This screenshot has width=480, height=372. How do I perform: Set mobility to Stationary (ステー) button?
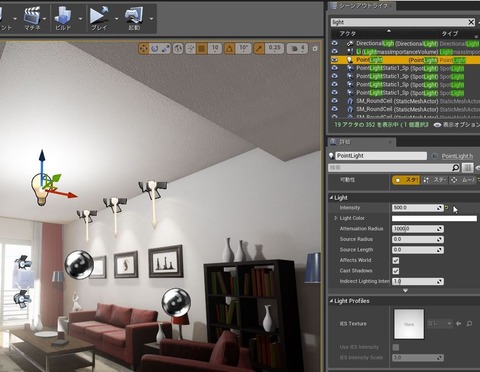434,180
